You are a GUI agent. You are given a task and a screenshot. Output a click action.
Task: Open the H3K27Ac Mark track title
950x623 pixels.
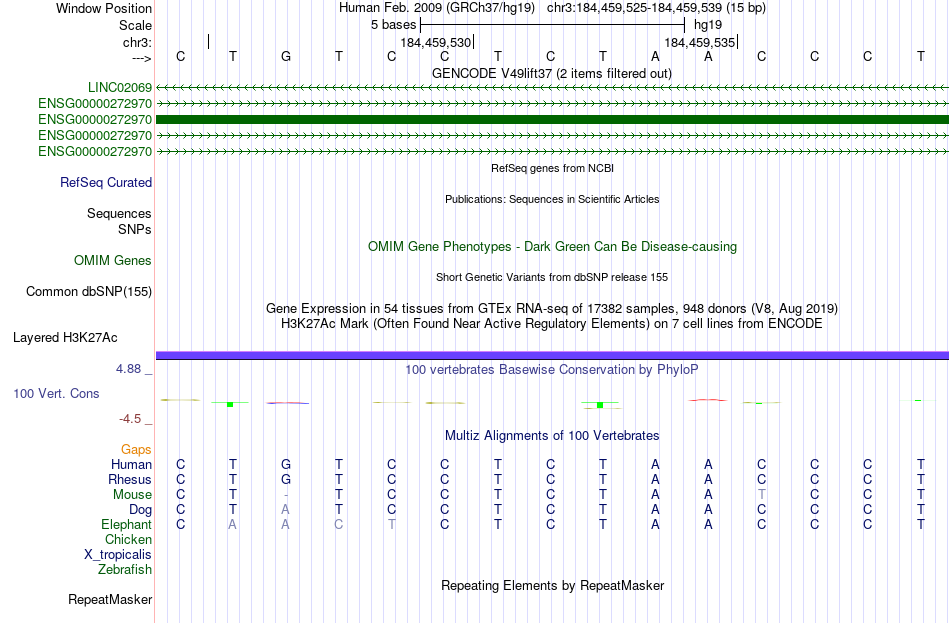(552, 324)
